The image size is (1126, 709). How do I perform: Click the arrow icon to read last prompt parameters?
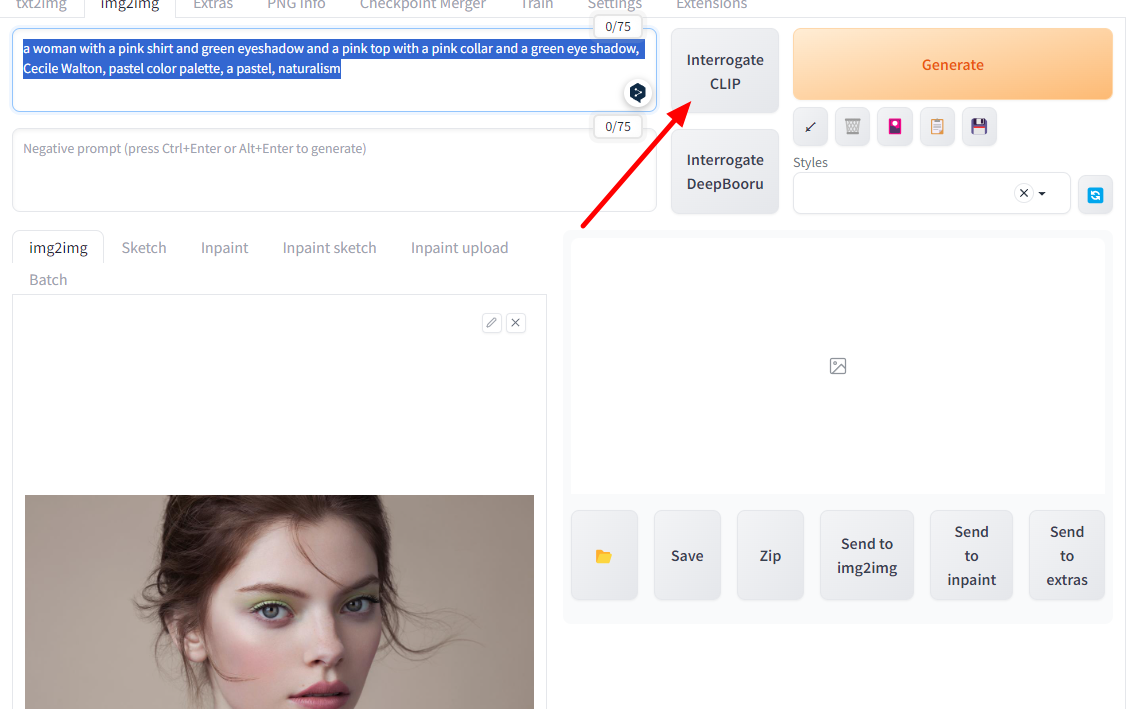810,126
